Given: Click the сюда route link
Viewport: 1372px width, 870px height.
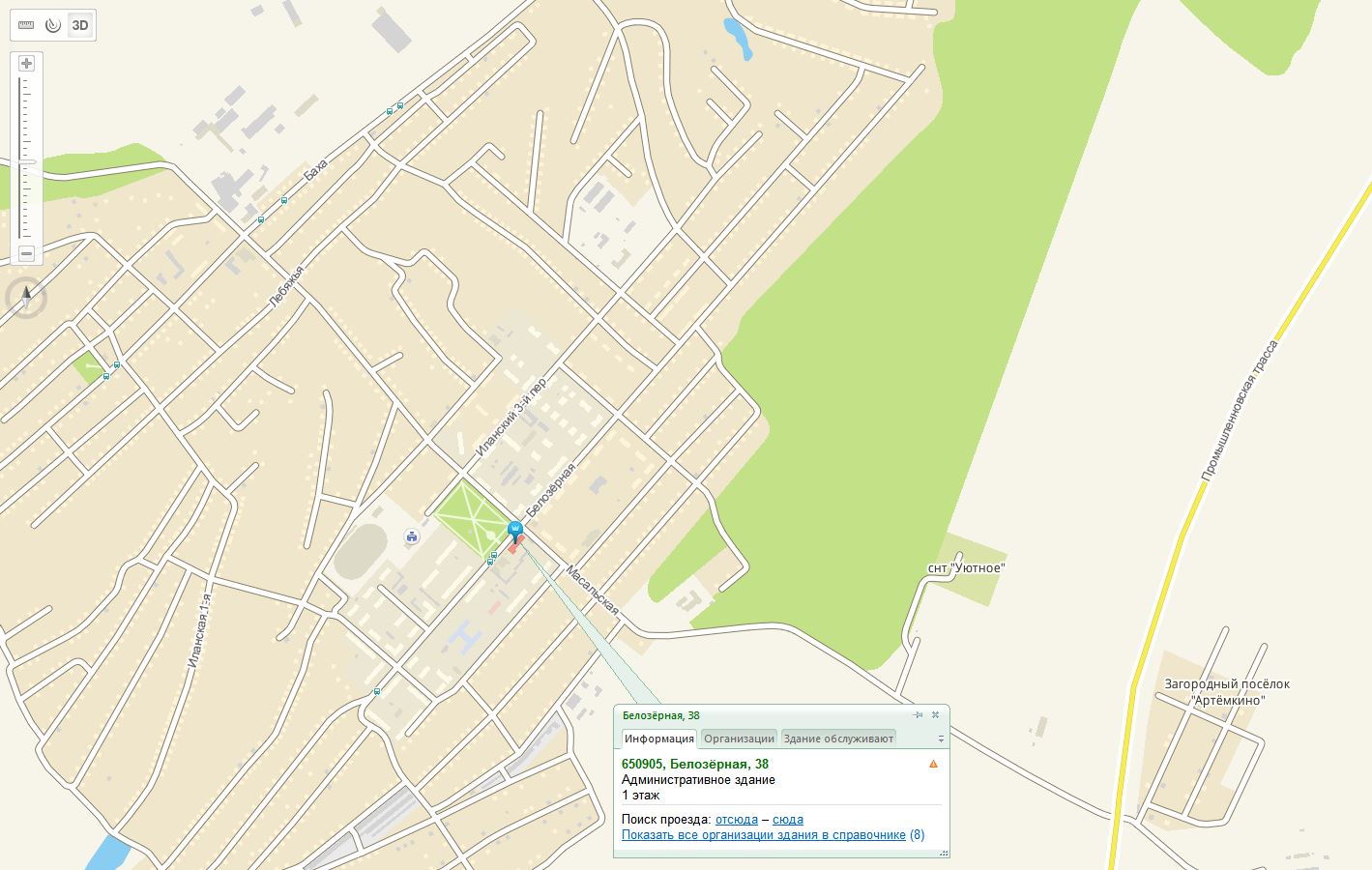Looking at the screenshot, I should (788, 820).
